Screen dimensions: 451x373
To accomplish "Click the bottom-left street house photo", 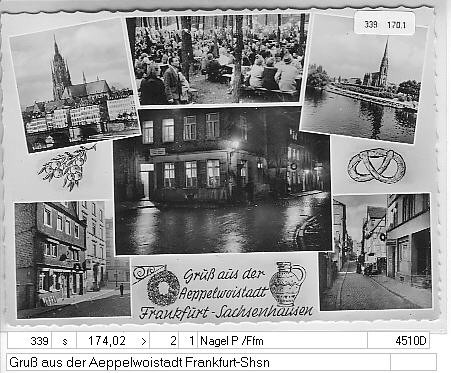I will [72, 259].
